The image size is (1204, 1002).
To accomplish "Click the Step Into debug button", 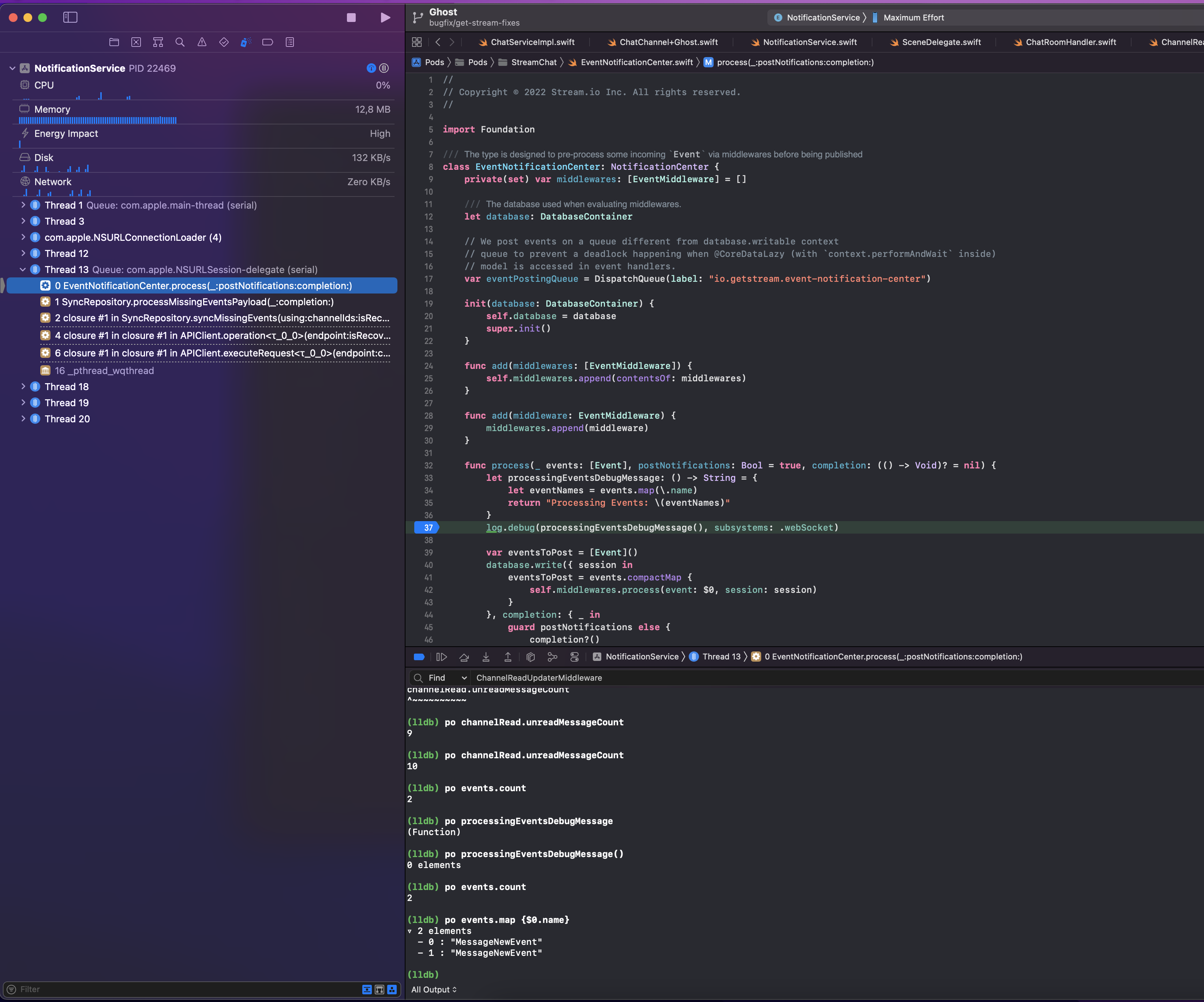I will tap(486, 657).
